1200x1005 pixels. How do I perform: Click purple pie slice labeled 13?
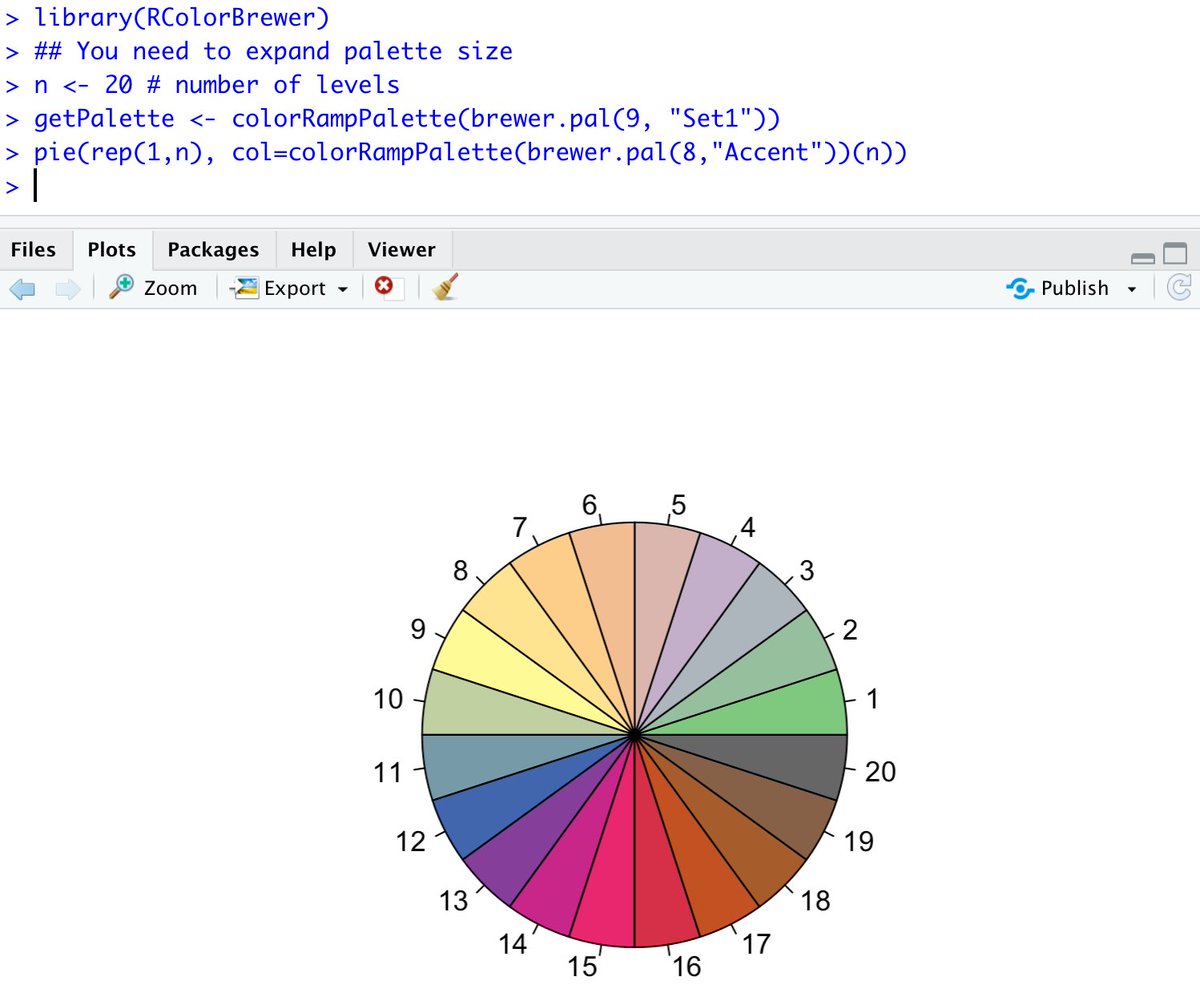[x=536, y=835]
